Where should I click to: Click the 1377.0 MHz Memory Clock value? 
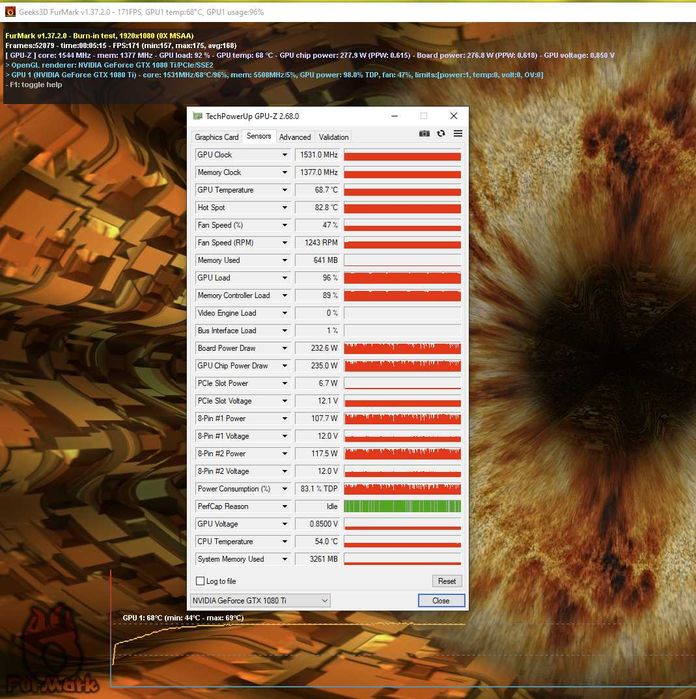[x=317, y=172]
